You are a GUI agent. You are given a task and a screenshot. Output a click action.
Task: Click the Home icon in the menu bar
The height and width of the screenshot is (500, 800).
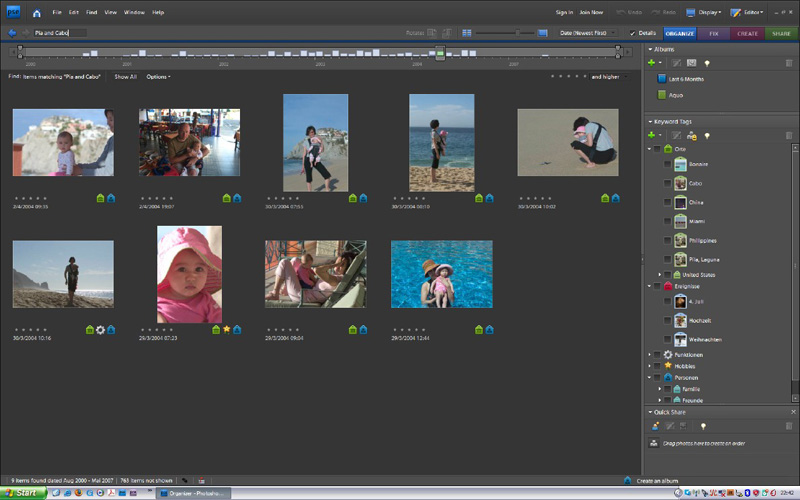(x=37, y=13)
